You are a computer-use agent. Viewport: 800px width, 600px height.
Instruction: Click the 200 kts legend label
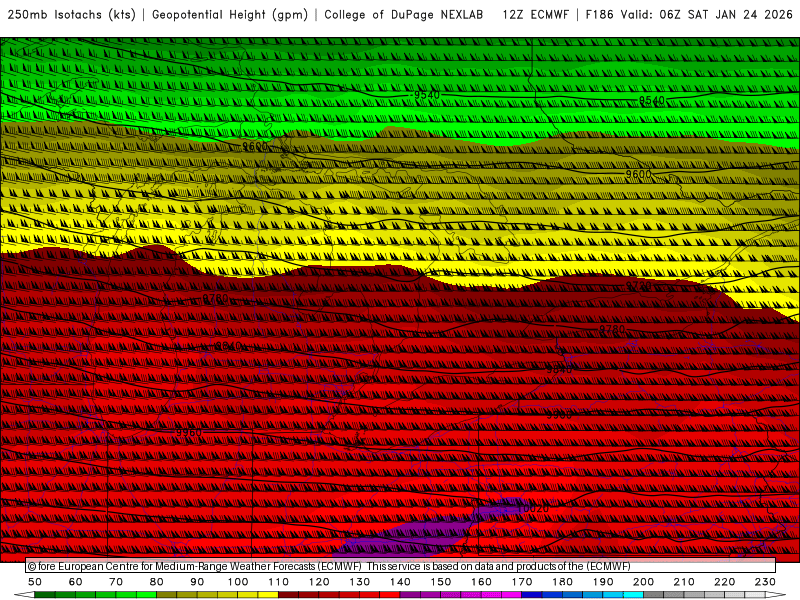tap(643, 582)
